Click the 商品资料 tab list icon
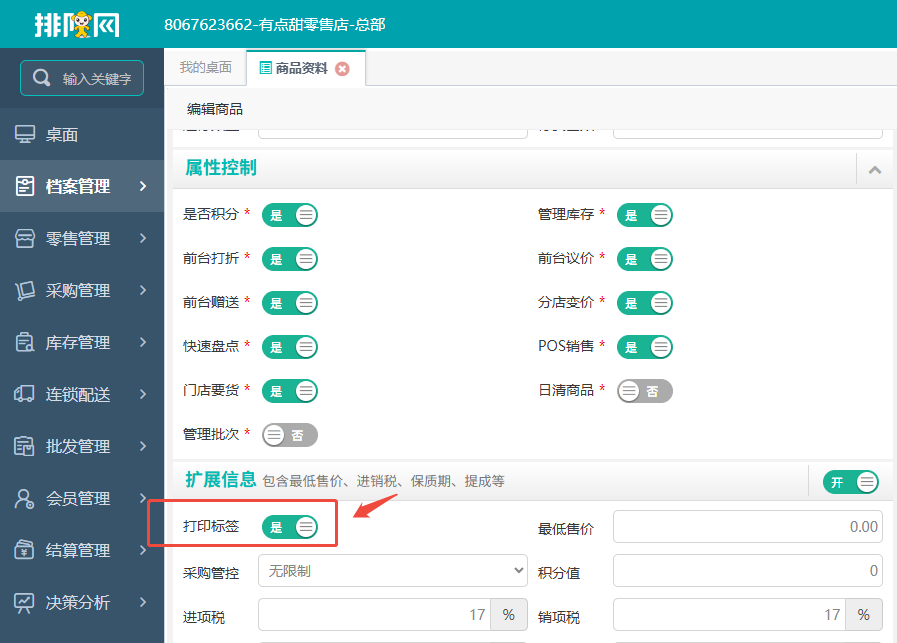 click(265, 68)
